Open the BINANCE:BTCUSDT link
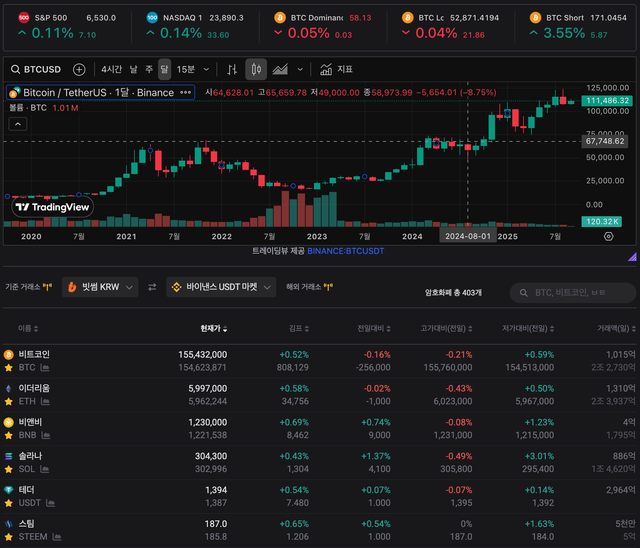The image size is (640, 548). [x=345, y=251]
